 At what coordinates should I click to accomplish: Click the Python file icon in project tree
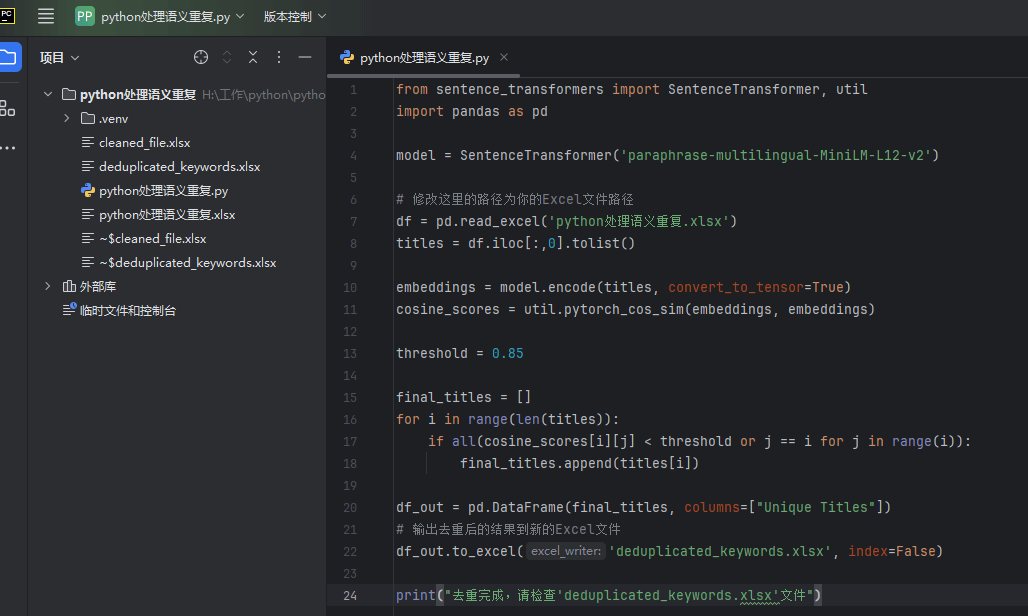(x=88, y=191)
